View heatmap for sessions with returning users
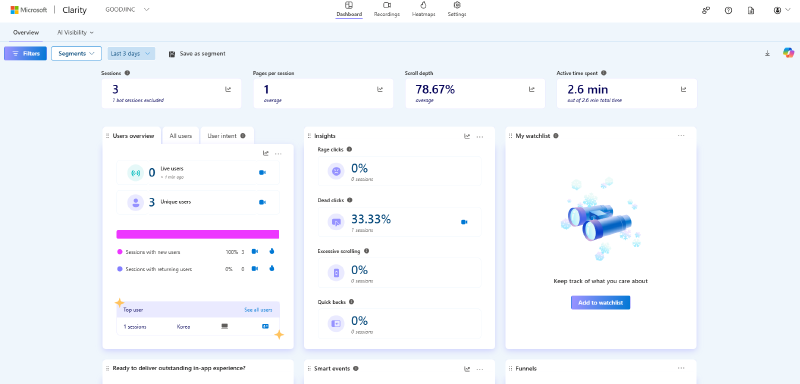The image size is (800, 384). 272,268
